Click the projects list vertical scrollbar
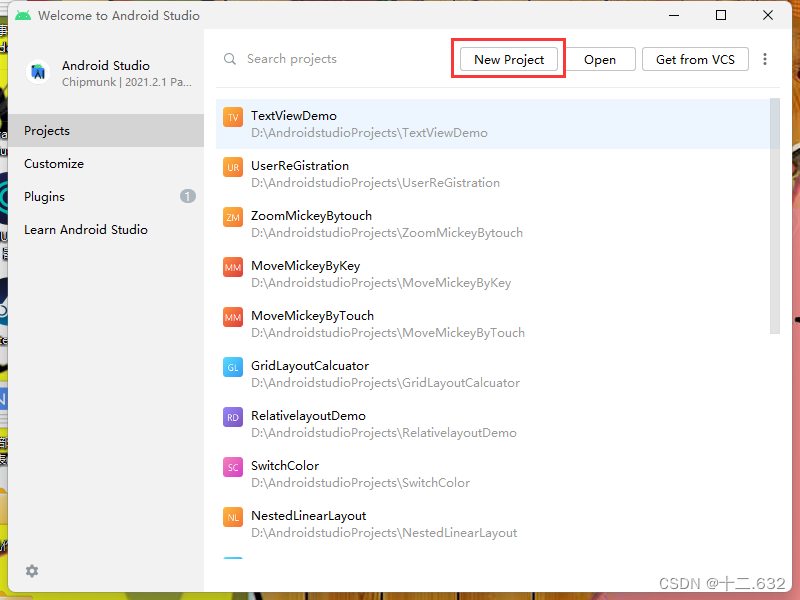800x600 pixels. coord(774,216)
